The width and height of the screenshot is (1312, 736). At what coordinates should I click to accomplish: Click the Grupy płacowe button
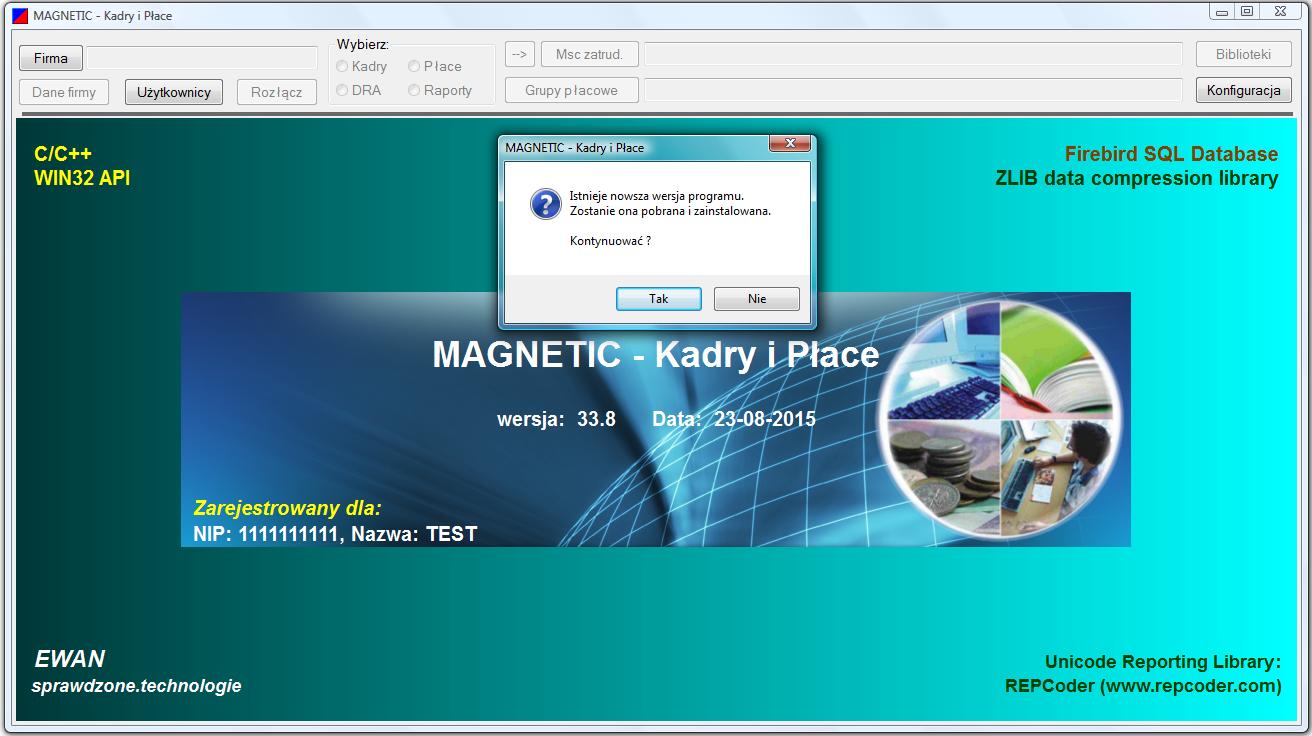tap(571, 90)
